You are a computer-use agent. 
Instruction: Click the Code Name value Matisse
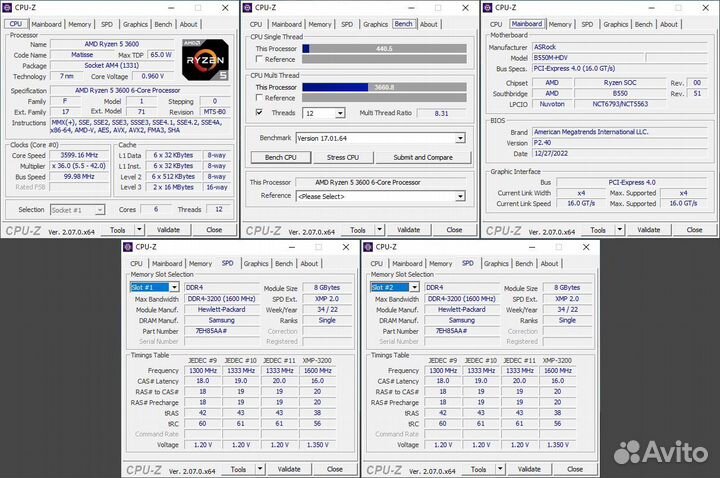click(x=82, y=55)
